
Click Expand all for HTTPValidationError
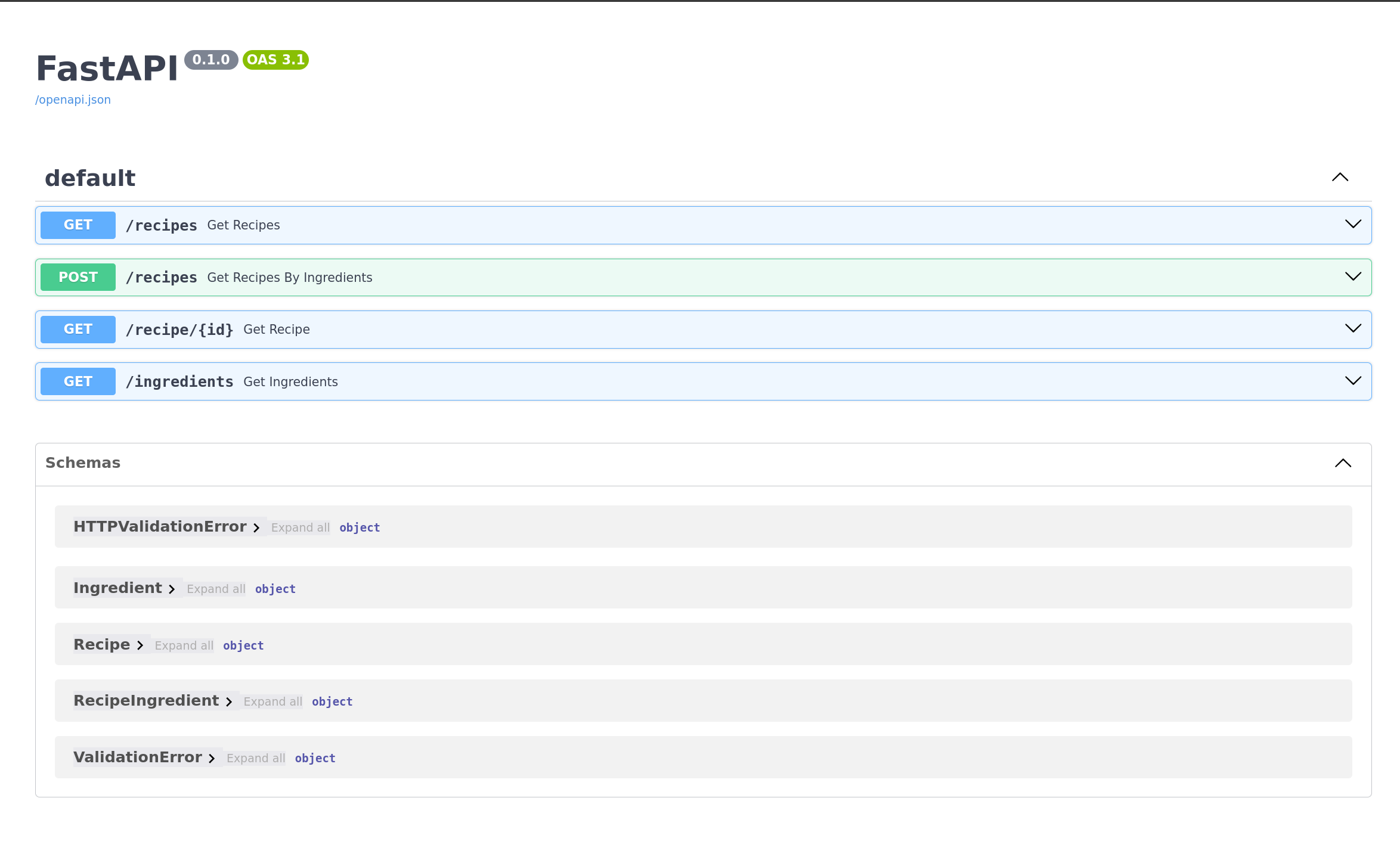[300, 527]
